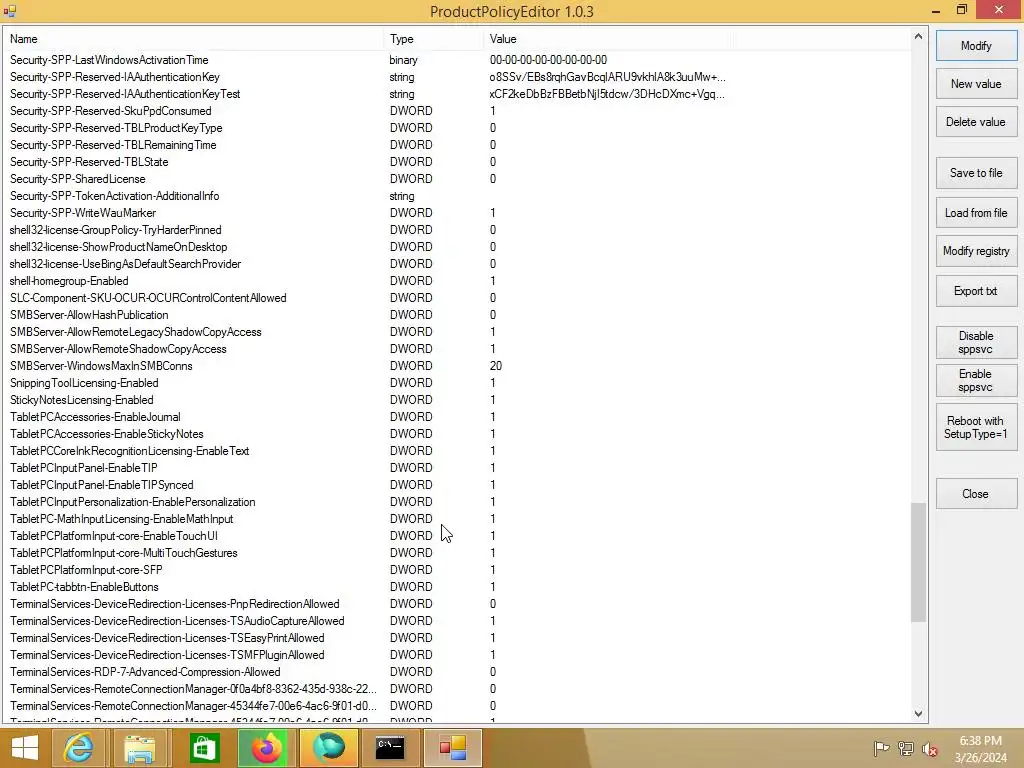Select RemoteConnectionManager-0f0a4bf8 entry

click(x=457, y=688)
